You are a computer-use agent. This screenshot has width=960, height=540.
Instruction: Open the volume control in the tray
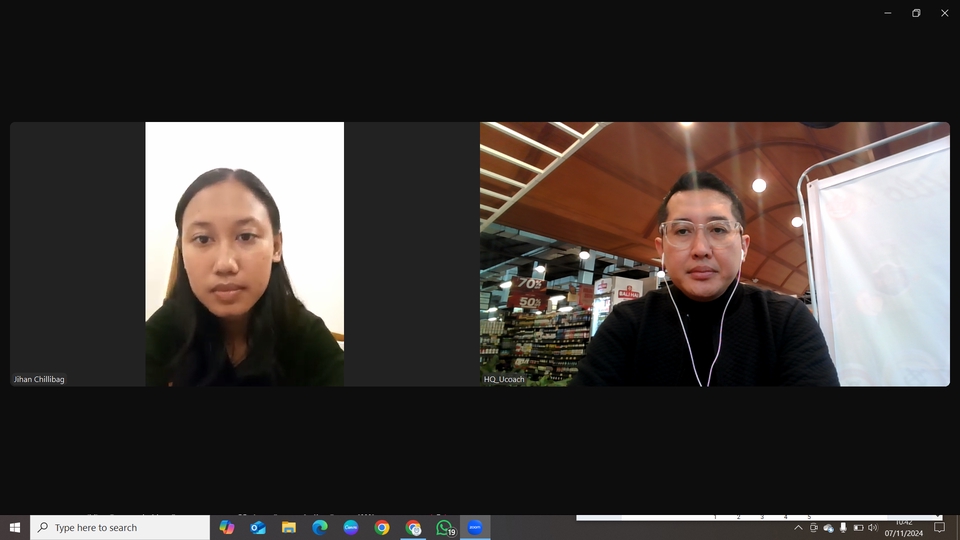coord(872,527)
